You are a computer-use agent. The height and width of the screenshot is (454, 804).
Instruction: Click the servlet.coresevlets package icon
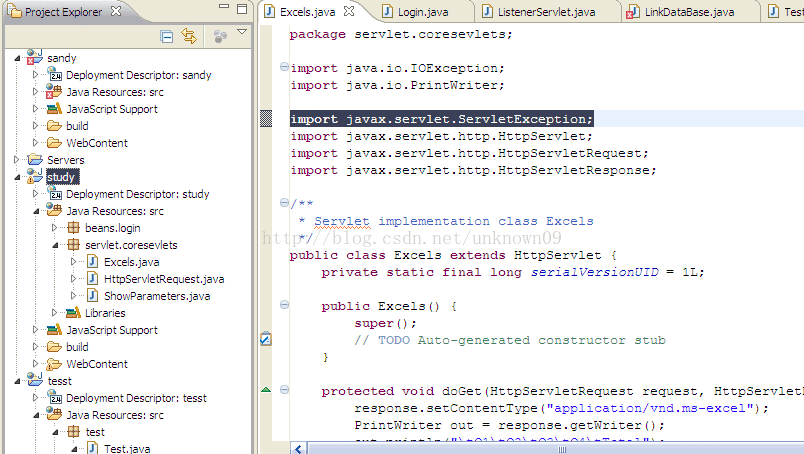[74, 245]
